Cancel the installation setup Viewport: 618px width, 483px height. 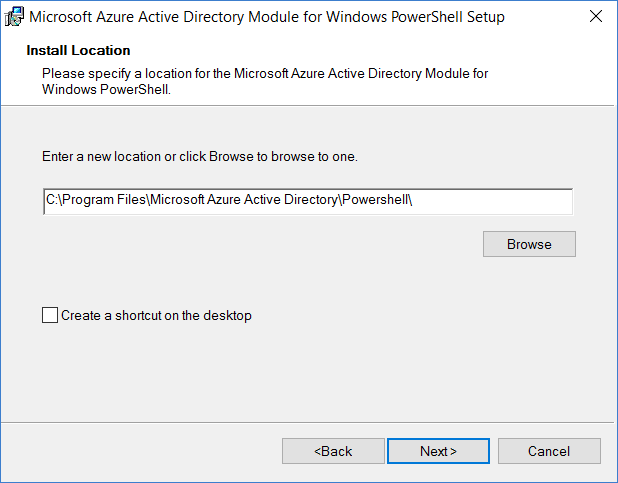pyautogui.click(x=549, y=451)
